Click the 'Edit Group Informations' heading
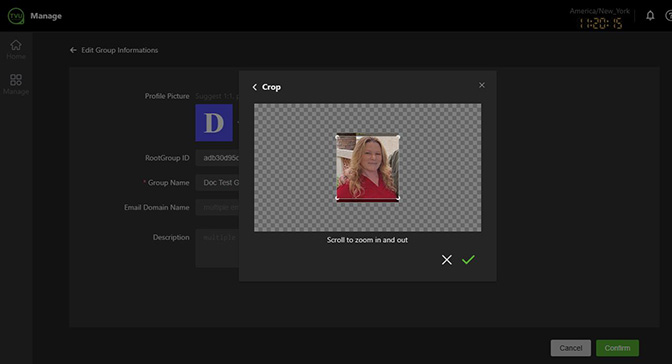This screenshot has height=364, width=672. coord(120,50)
